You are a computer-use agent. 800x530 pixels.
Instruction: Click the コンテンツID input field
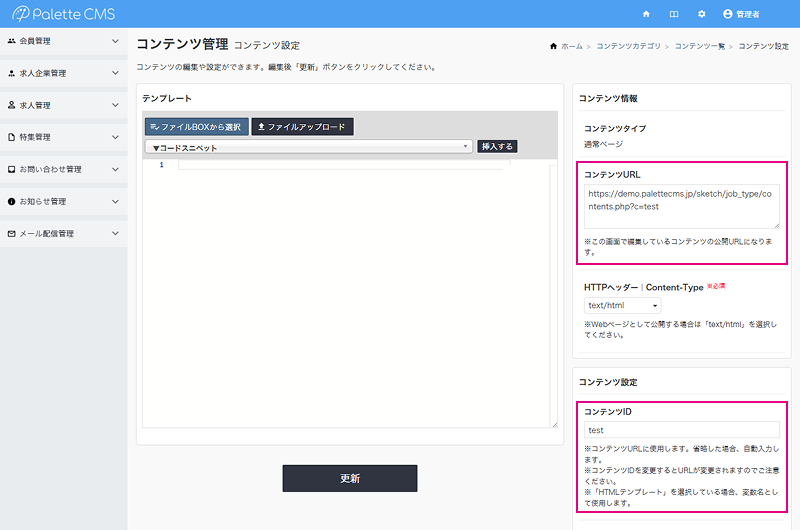click(x=681, y=430)
